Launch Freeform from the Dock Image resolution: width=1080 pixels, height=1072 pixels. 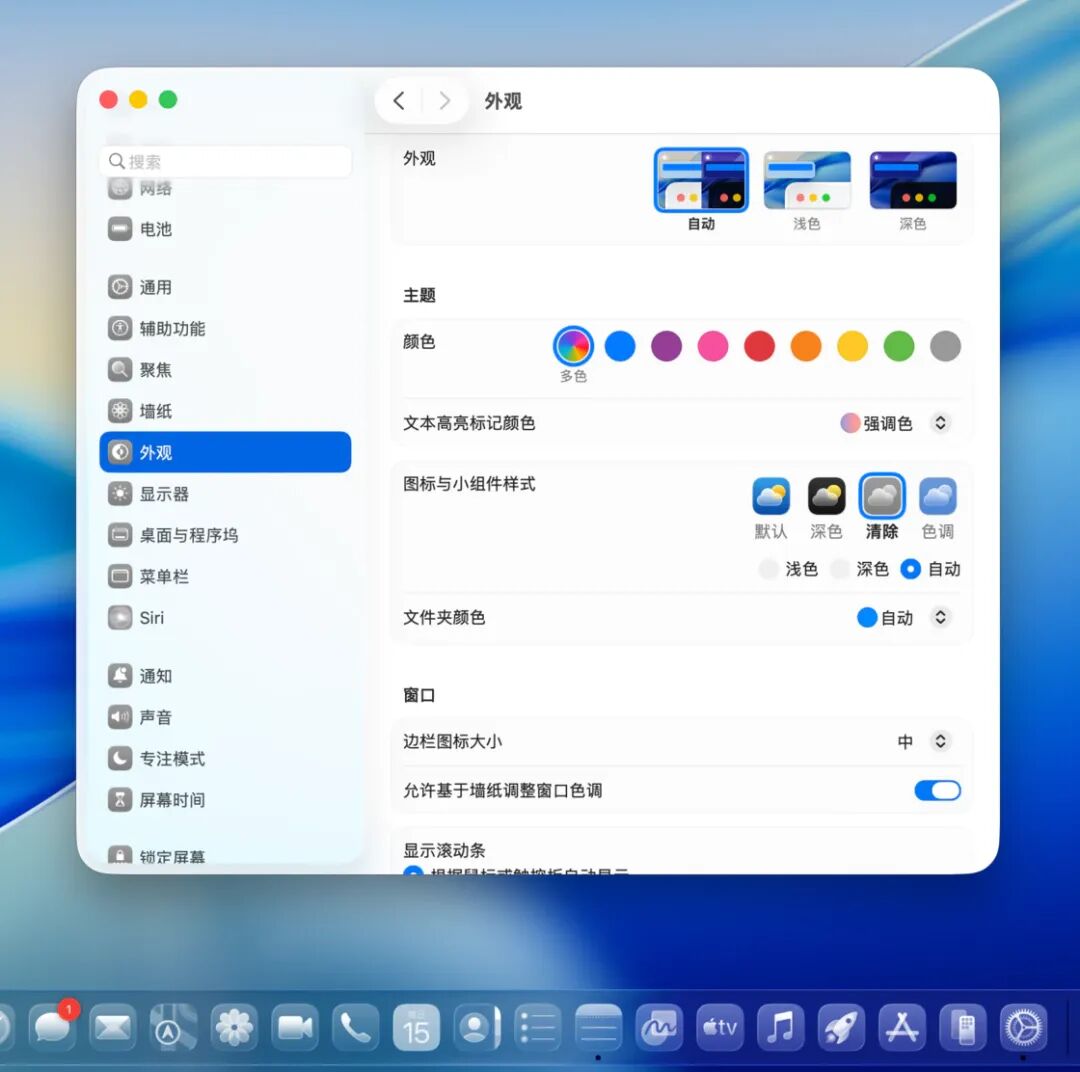[659, 1027]
